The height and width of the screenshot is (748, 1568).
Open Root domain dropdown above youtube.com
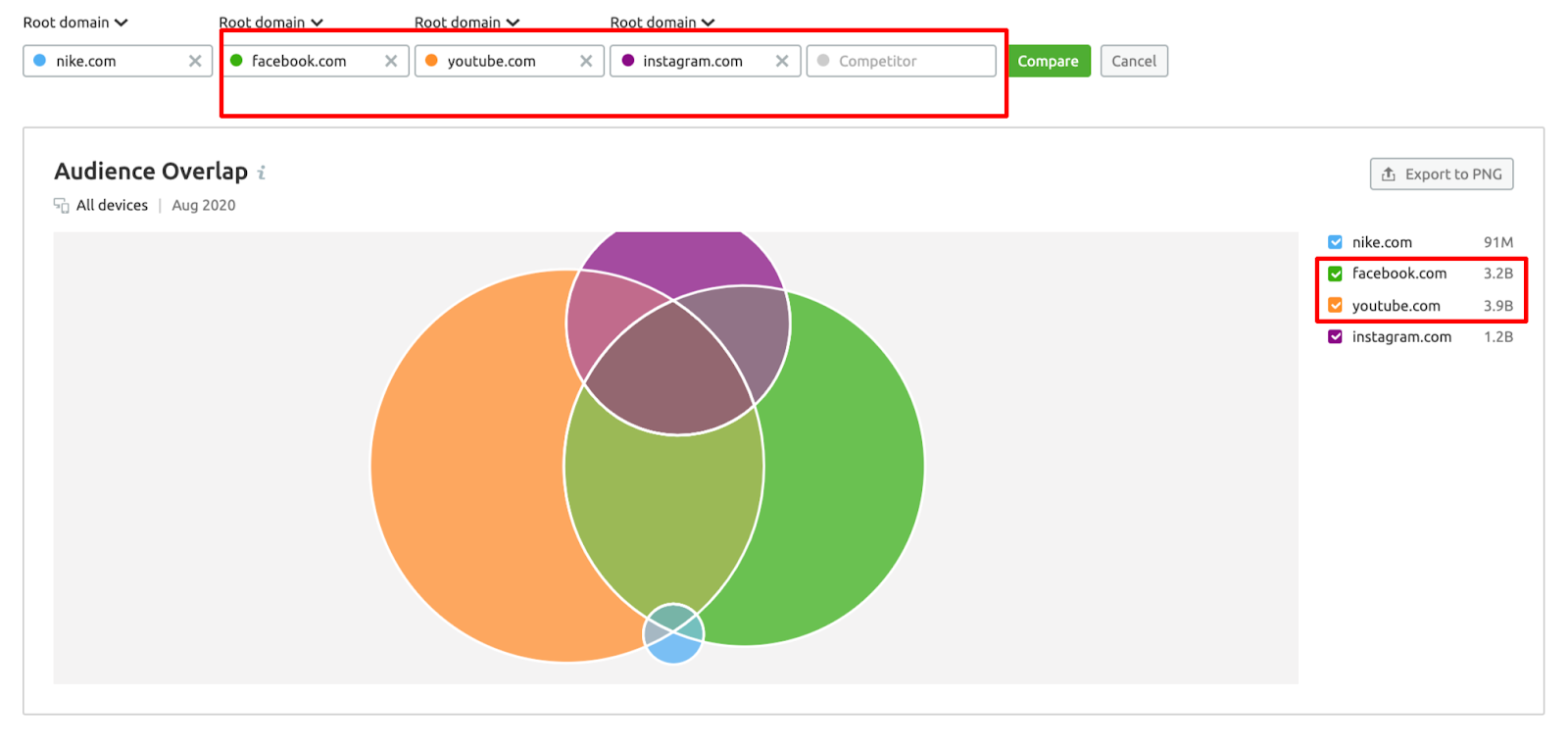pyautogui.click(x=466, y=22)
